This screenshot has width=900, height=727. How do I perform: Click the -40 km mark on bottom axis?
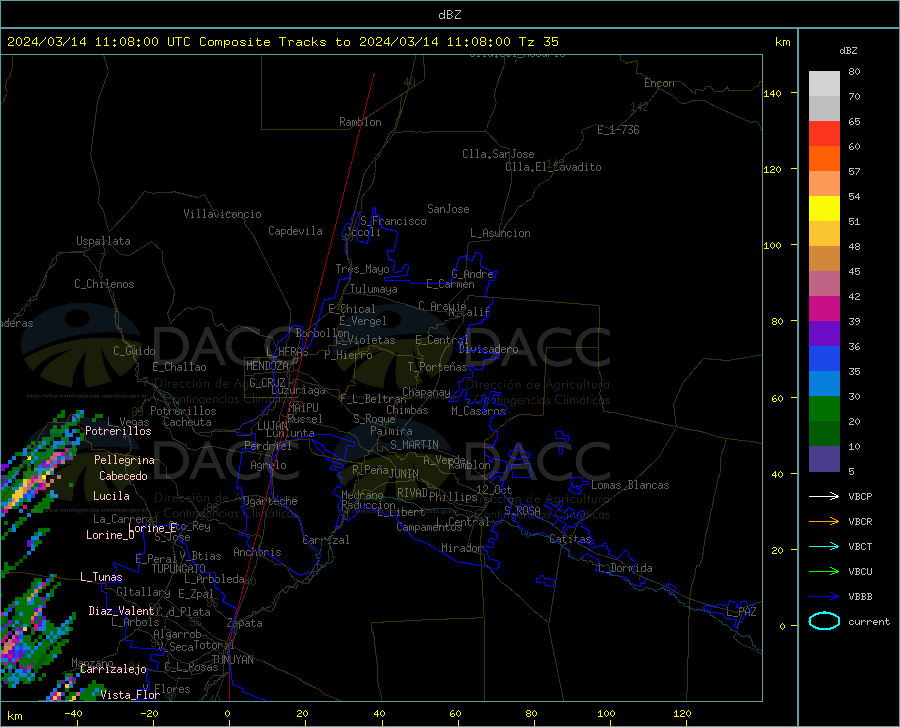pos(73,713)
